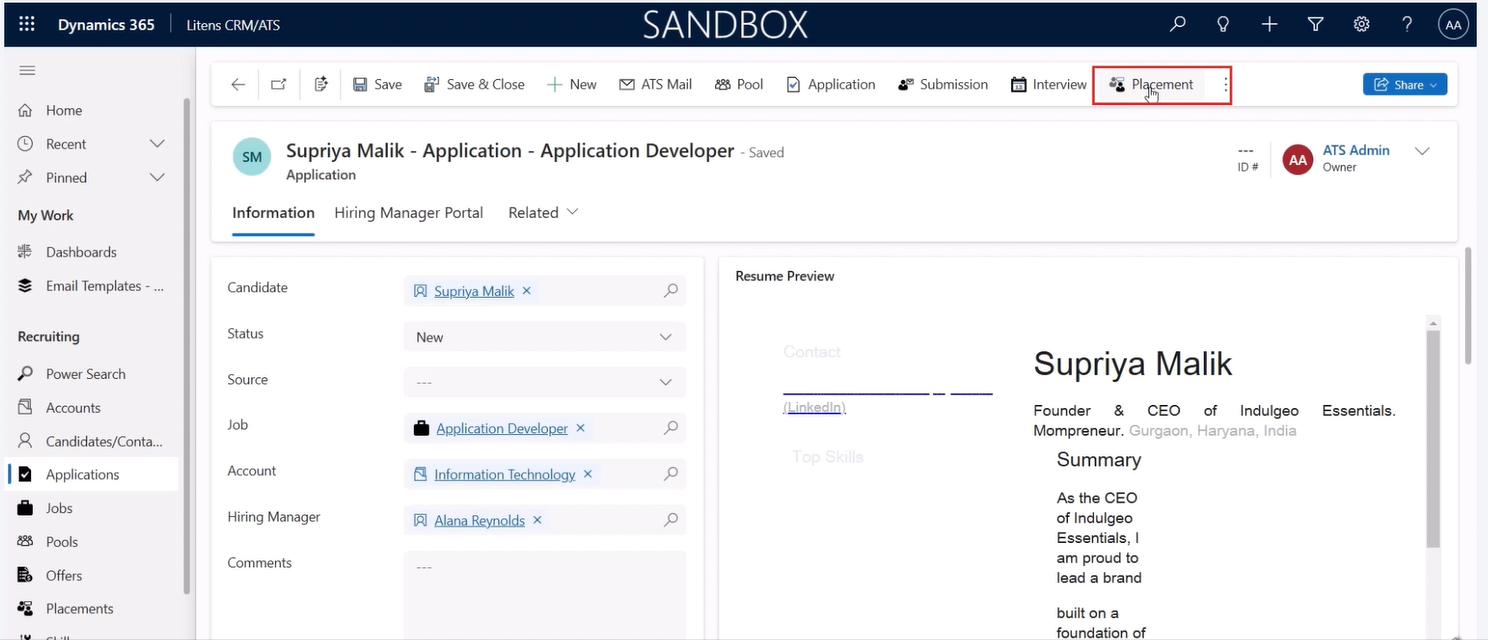The image size is (1488, 640).
Task: Click the search magnifier in the top bar
Action: point(1178,25)
